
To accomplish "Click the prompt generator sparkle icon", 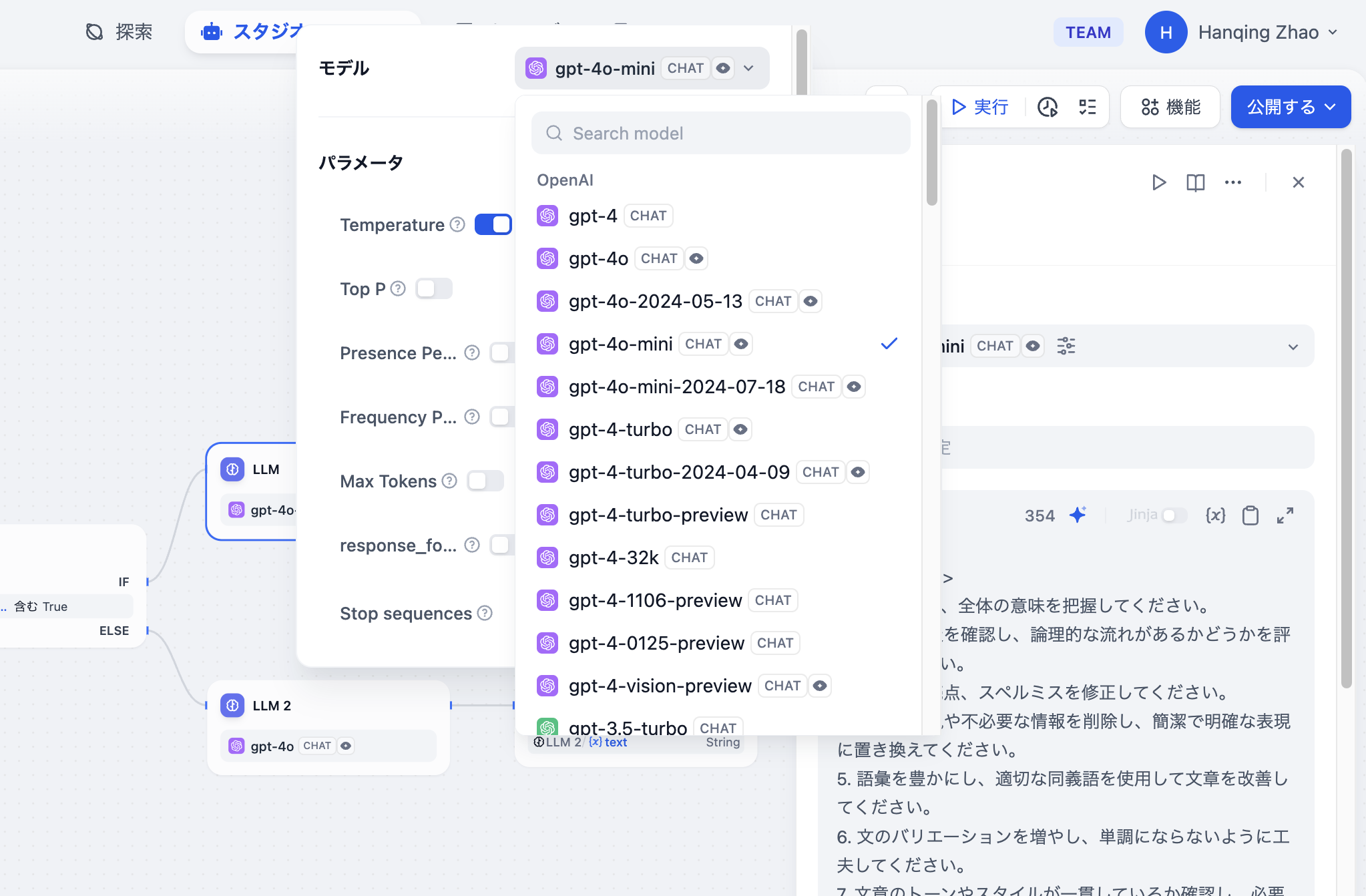I will click(x=1078, y=515).
